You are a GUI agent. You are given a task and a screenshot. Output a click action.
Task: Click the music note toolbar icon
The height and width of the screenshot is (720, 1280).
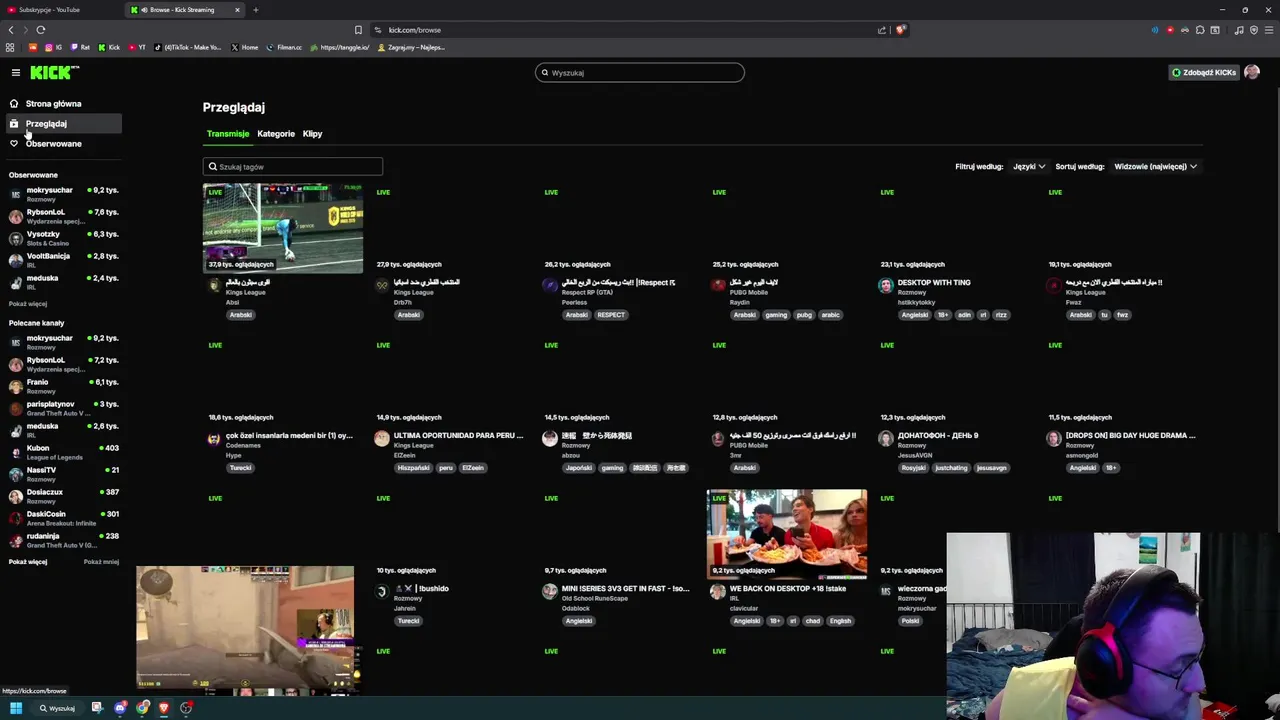[x=1239, y=30]
